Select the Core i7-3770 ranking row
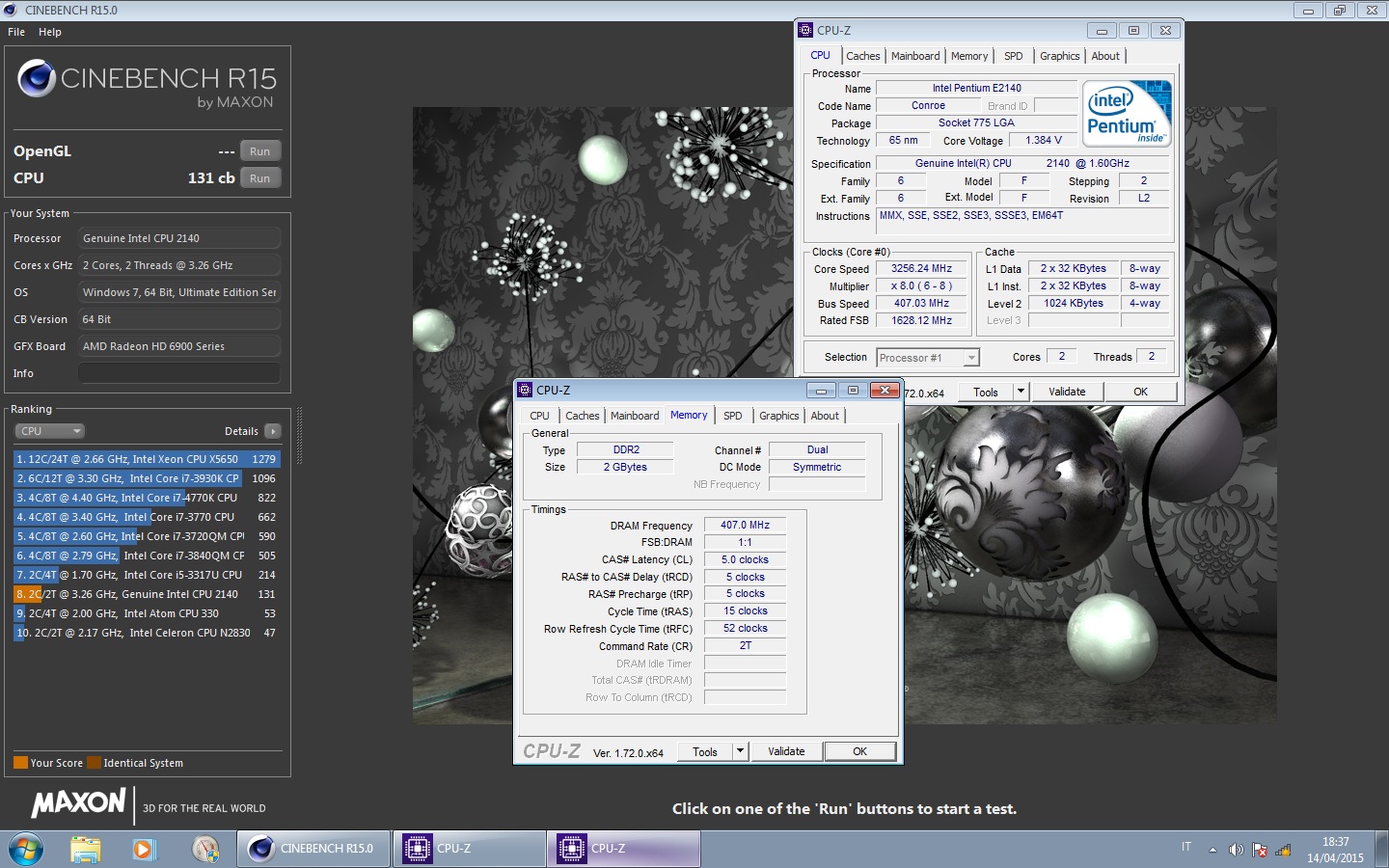 click(x=146, y=517)
